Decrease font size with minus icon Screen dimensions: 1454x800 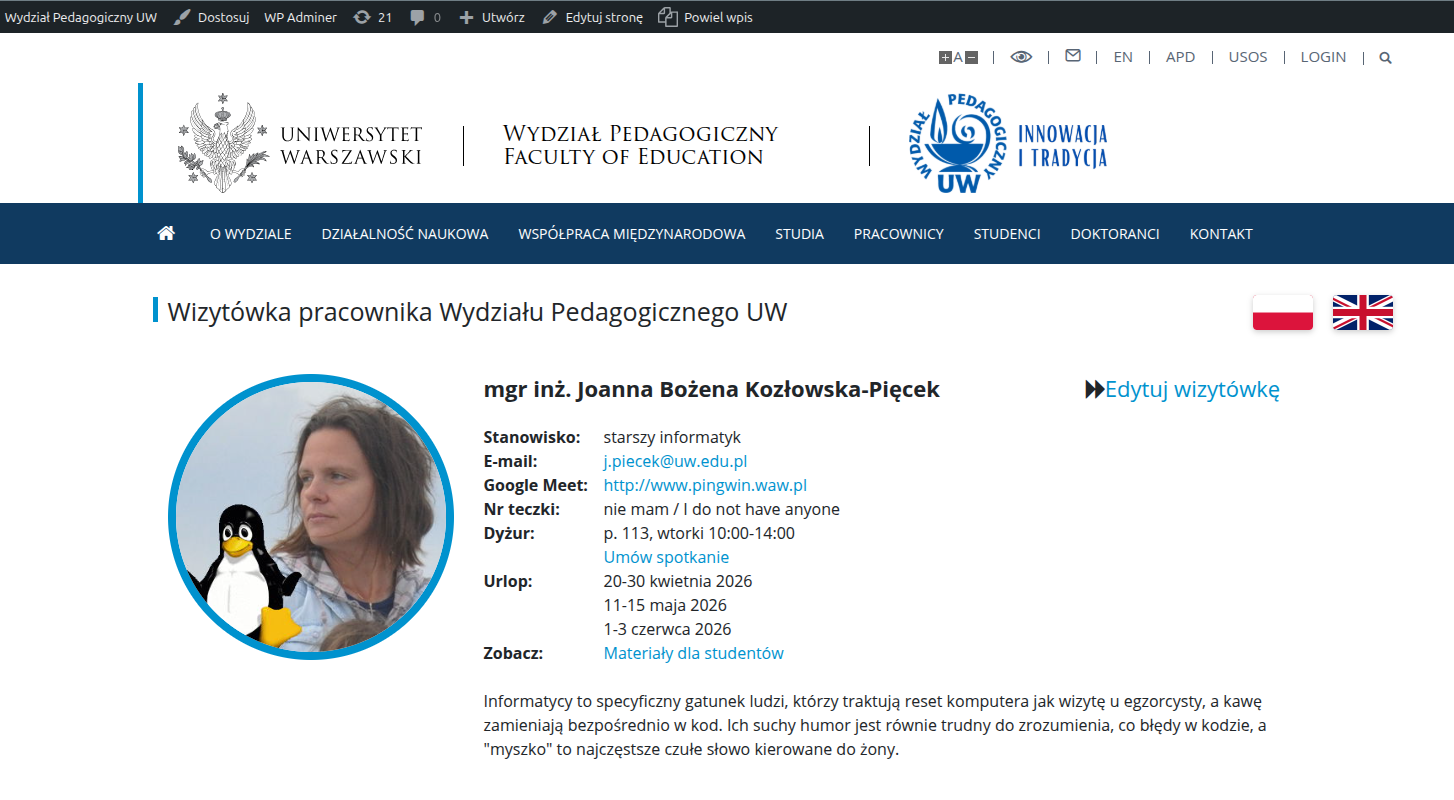tap(971, 57)
